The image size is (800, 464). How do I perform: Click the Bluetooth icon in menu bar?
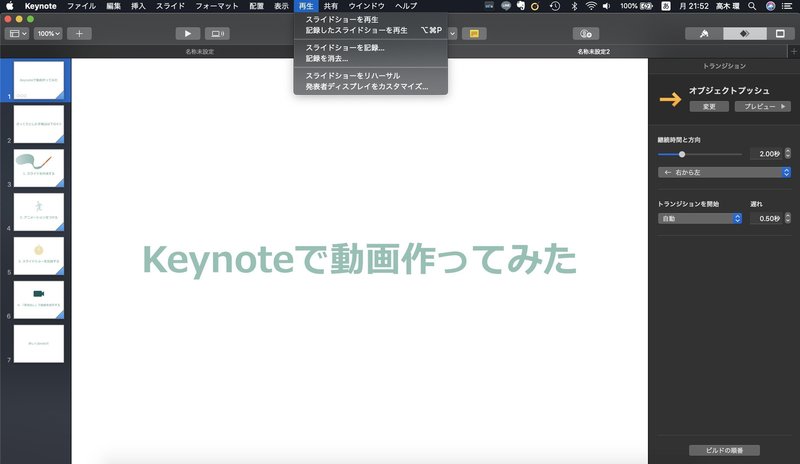point(574,6)
